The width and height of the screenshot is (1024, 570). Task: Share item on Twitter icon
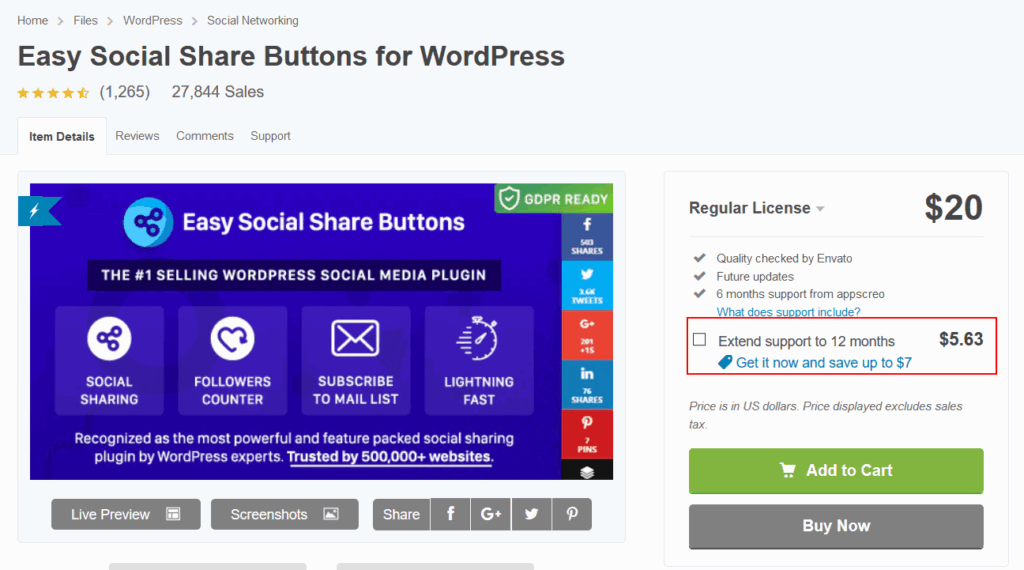tap(531, 514)
